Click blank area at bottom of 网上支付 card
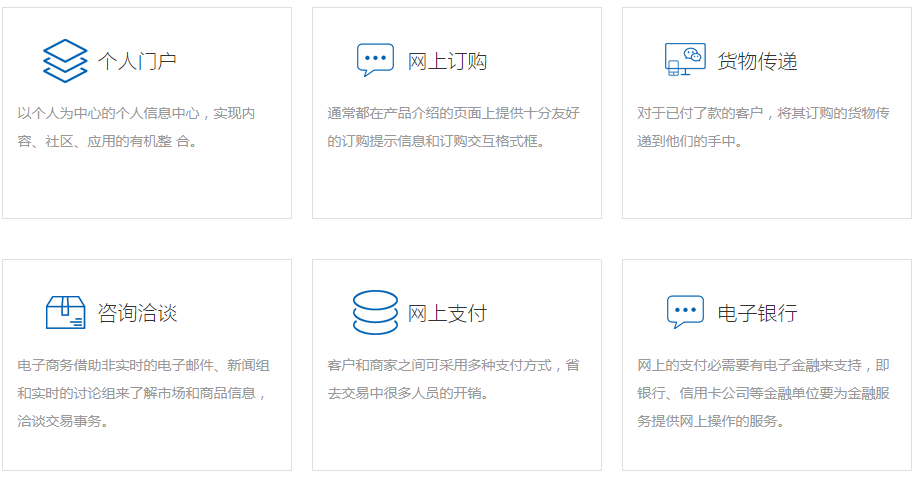918x477 pixels. (x=456, y=440)
